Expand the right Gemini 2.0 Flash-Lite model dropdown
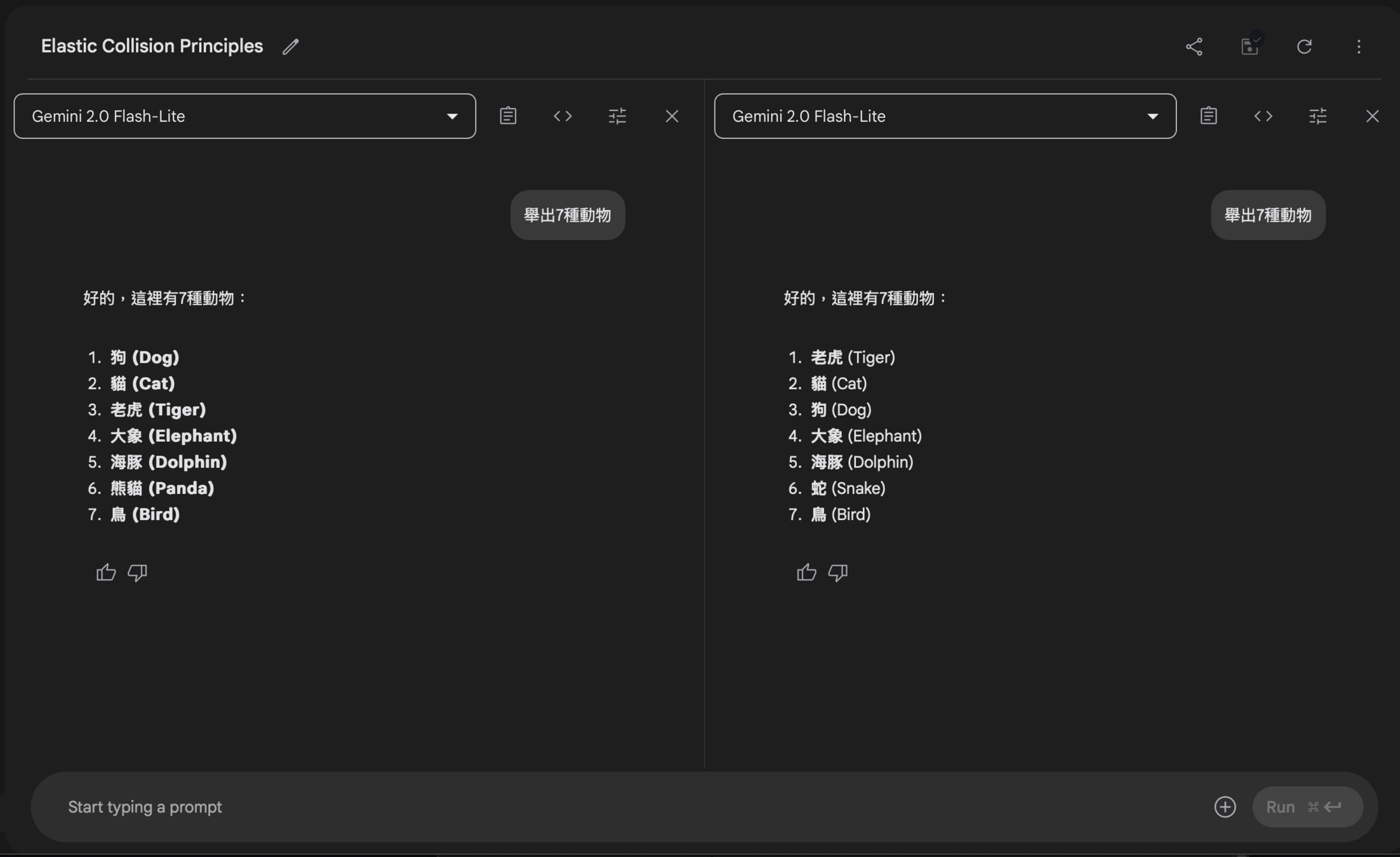This screenshot has height=857, width=1400. 945,116
